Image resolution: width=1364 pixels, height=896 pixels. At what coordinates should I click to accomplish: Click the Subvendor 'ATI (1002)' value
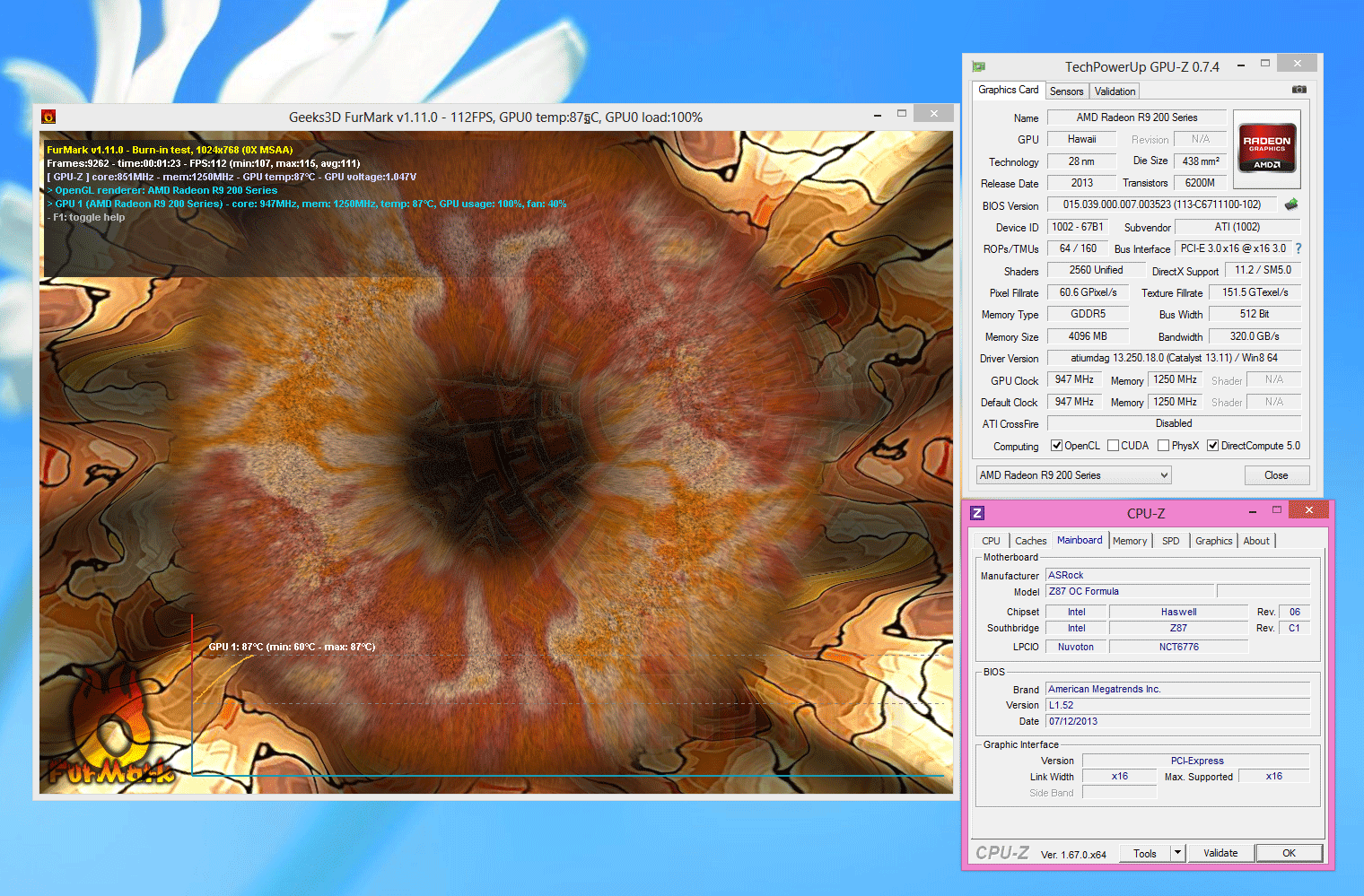1237,227
